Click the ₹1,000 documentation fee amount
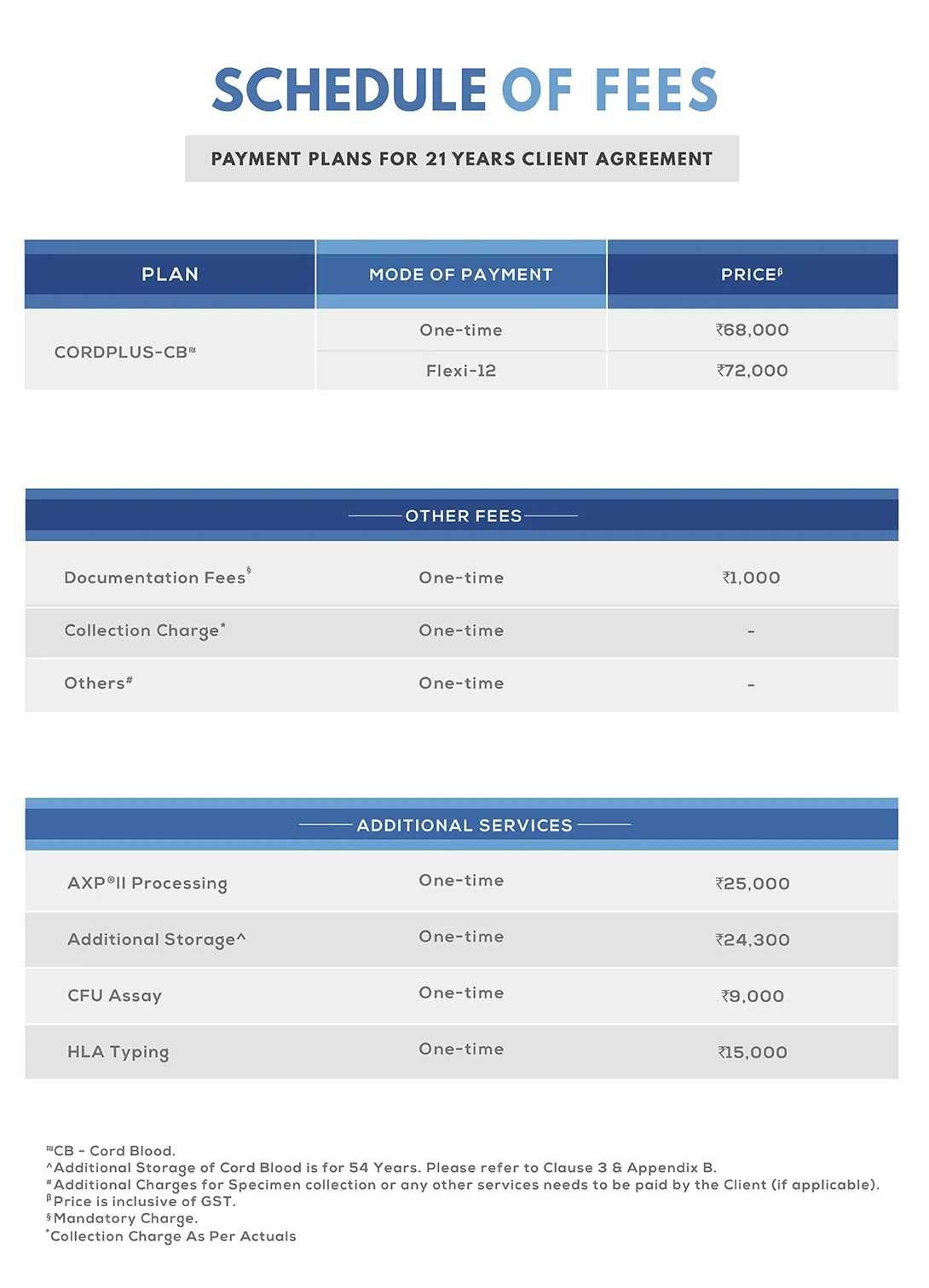This screenshot has width=929, height=1288. pos(752,578)
